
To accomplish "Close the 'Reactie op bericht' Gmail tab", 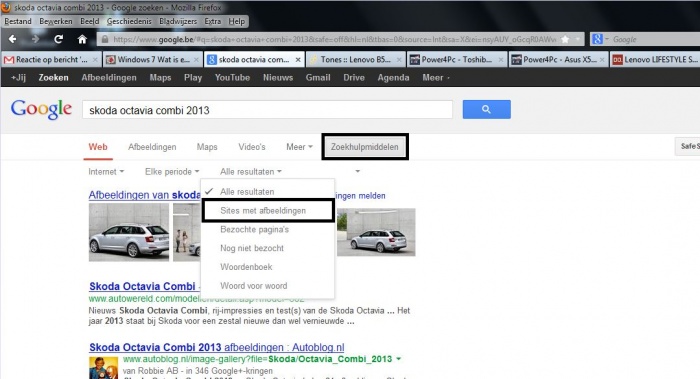I will tap(95, 59).
